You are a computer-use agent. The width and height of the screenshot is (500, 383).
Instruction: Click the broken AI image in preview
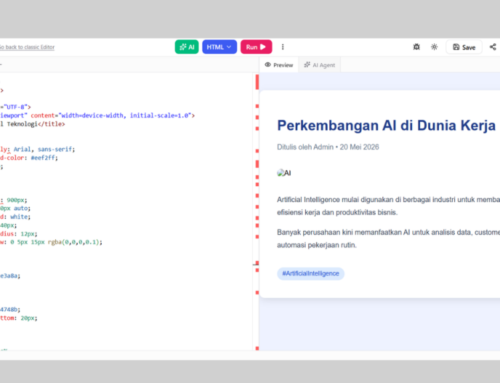[x=284, y=173]
